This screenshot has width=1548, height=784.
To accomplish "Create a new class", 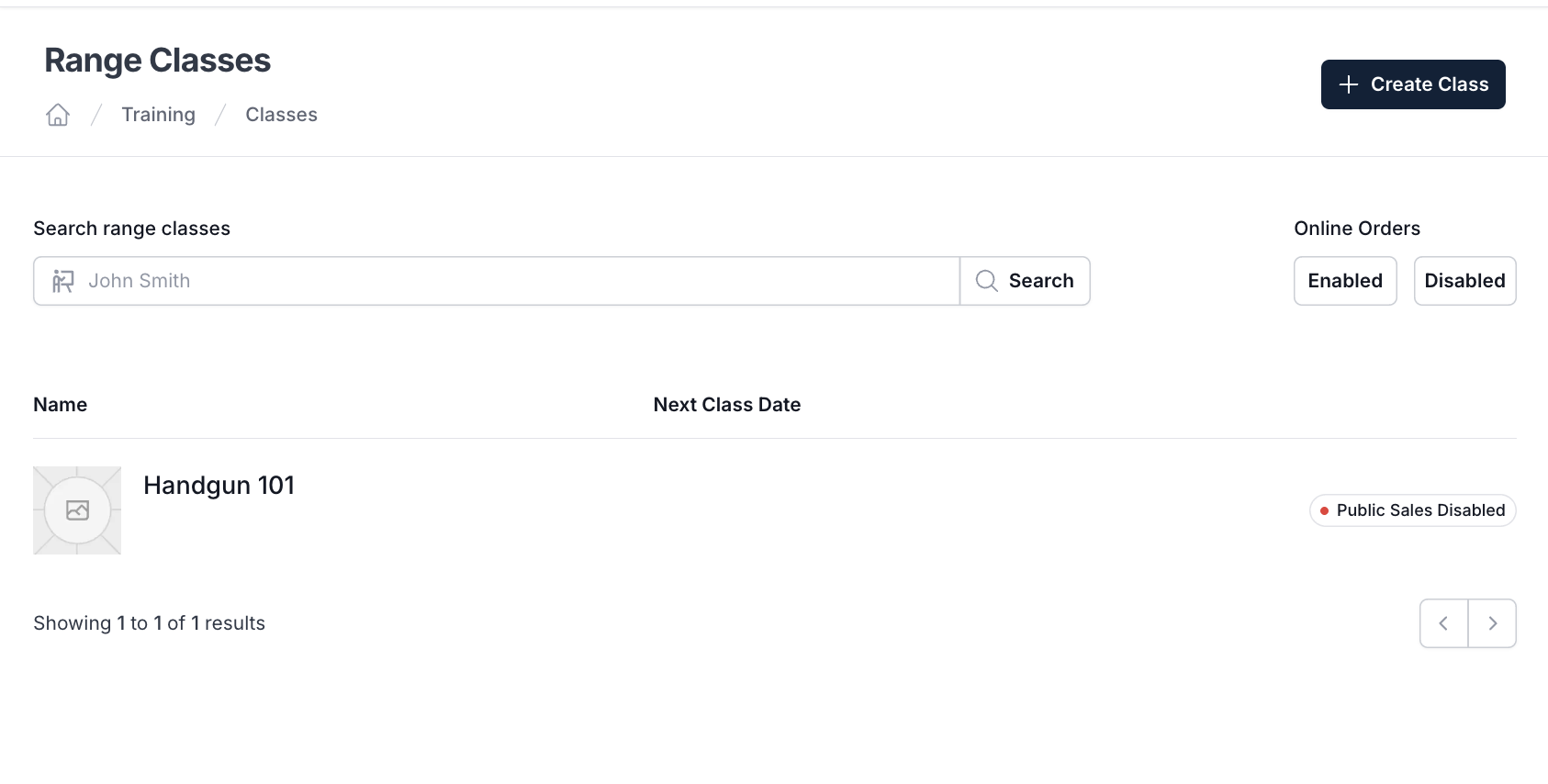I will point(1413,84).
